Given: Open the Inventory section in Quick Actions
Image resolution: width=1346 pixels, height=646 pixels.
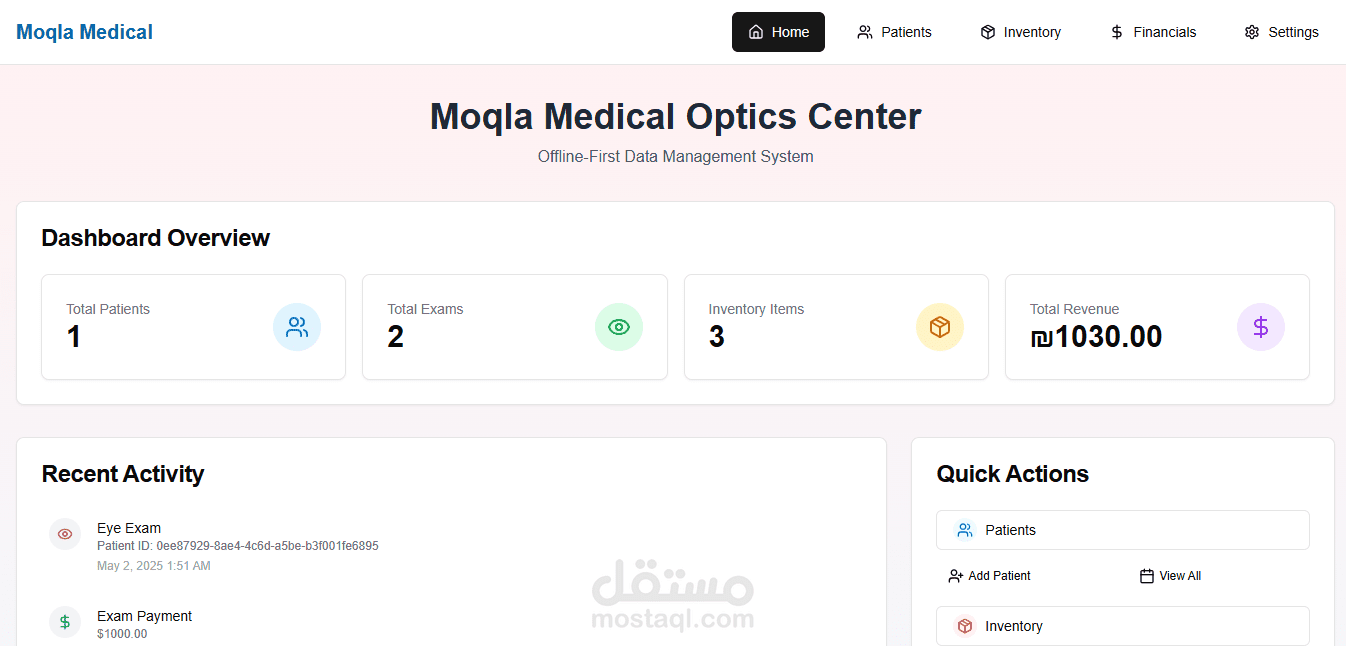Looking at the screenshot, I should pos(1122,626).
